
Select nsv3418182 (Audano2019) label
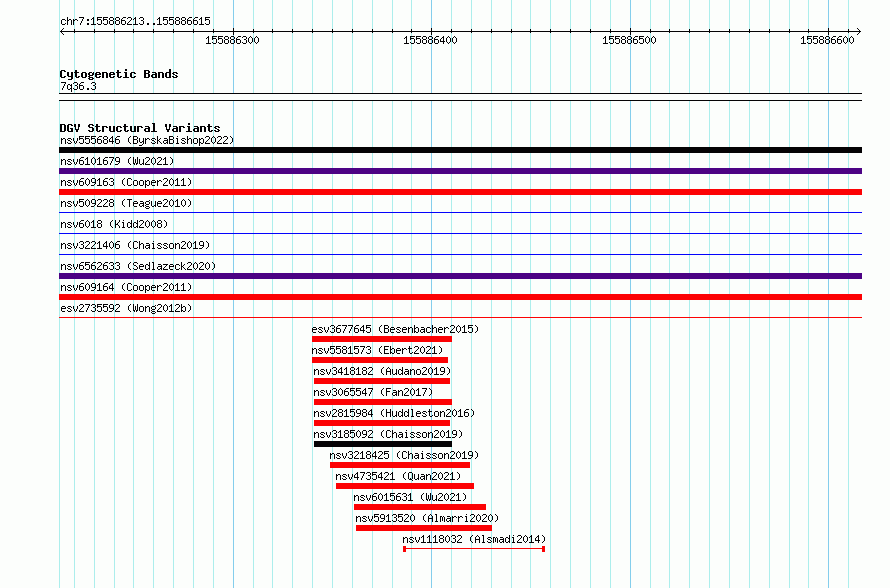tap(382, 371)
